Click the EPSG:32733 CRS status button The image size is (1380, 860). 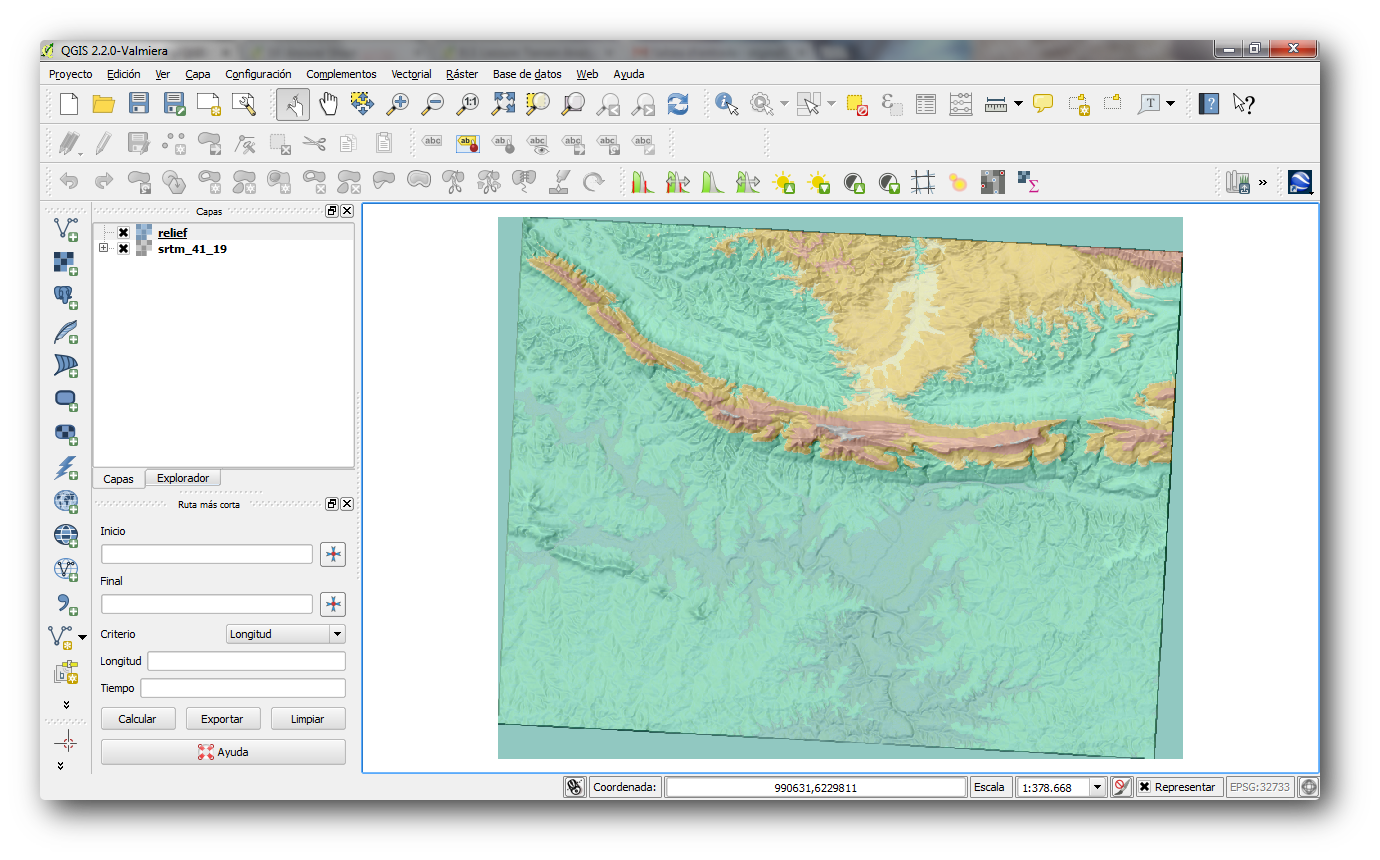coord(1260,787)
